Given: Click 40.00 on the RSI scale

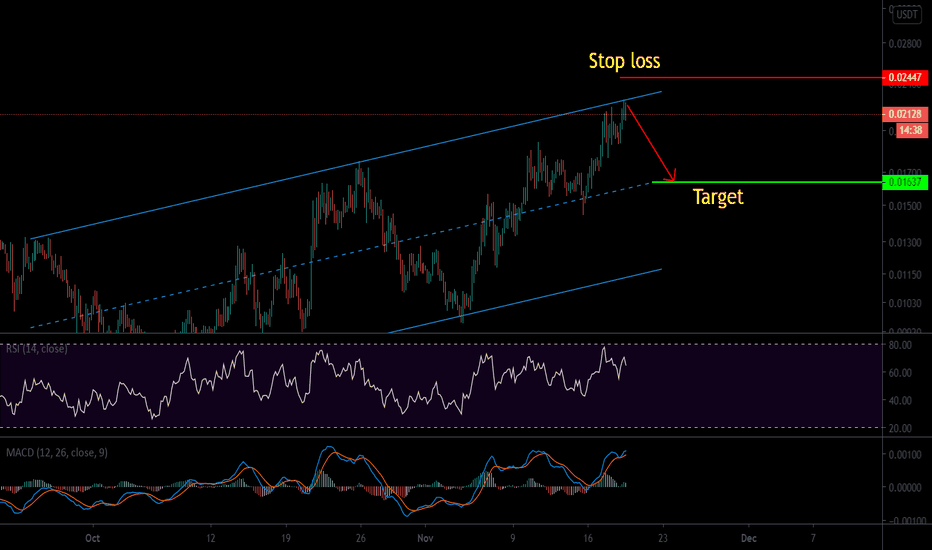Looking at the screenshot, I should click(900, 401).
